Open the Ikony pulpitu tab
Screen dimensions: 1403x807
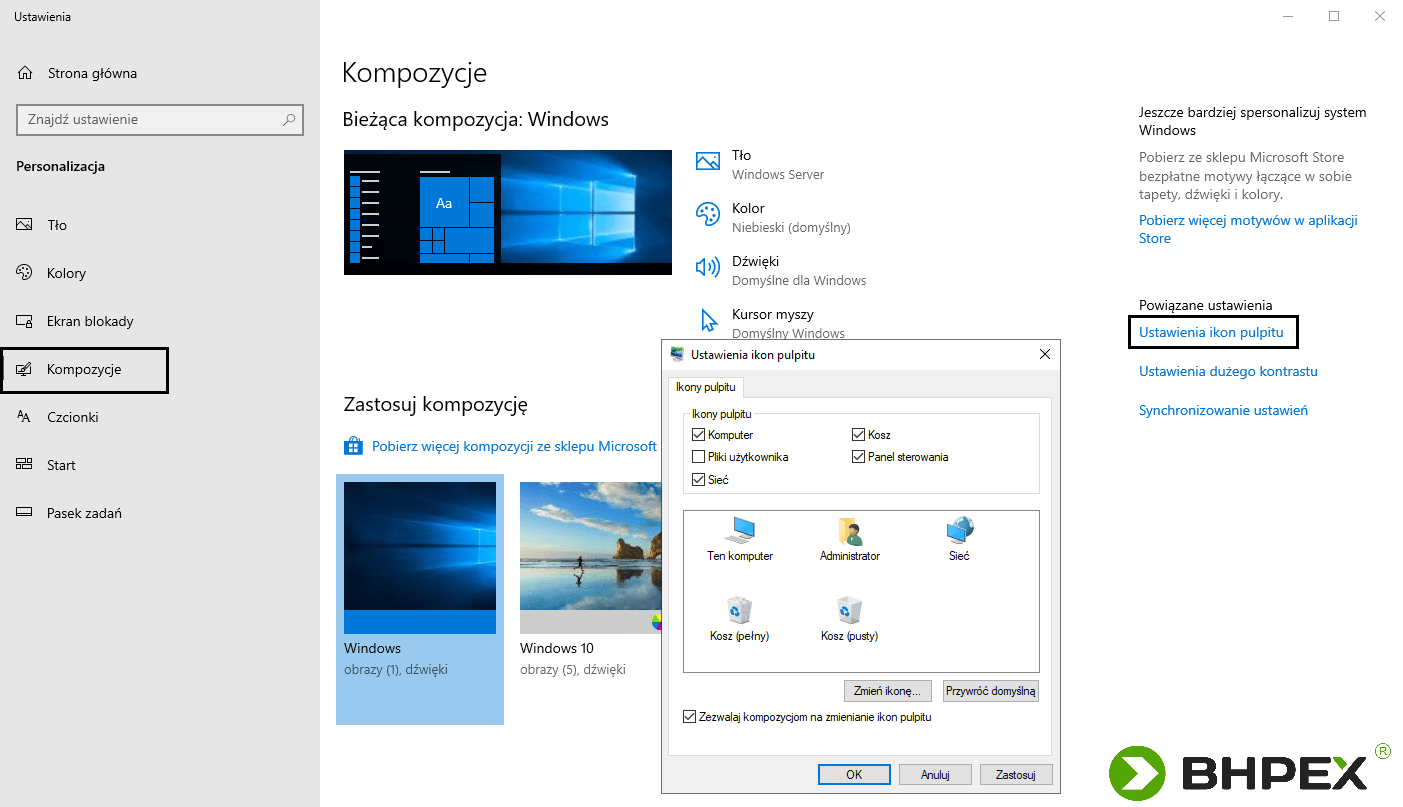[705, 387]
